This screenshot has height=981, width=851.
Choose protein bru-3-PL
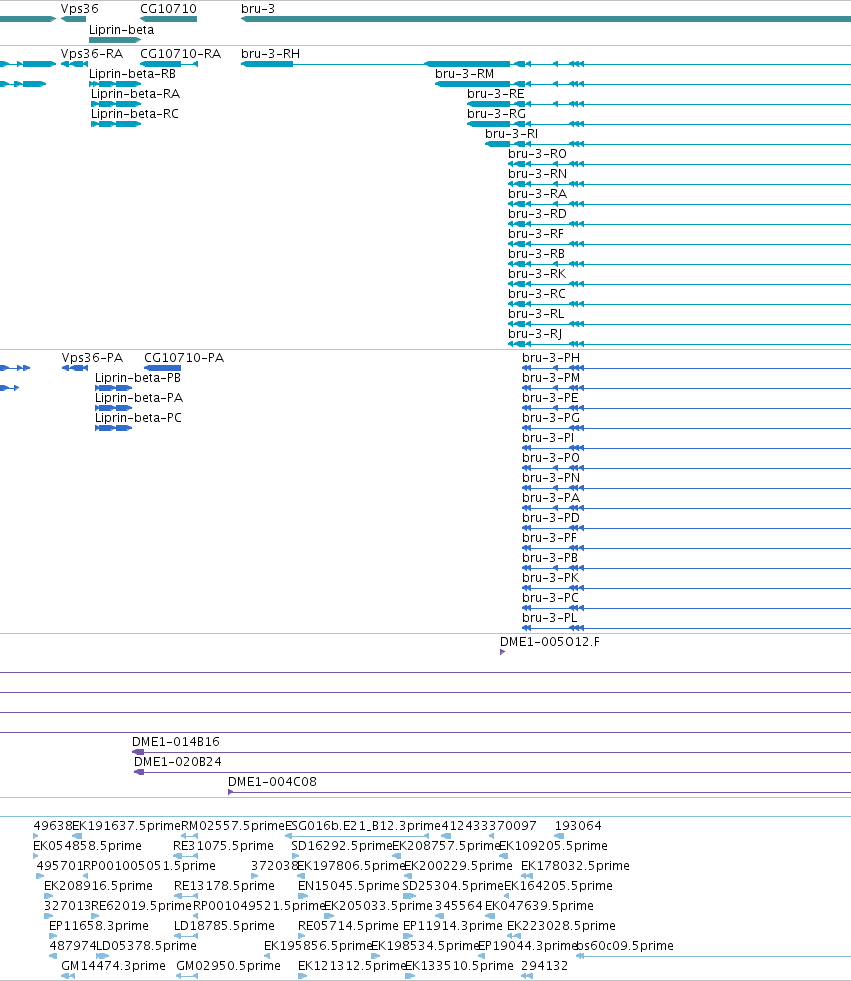pos(549,618)
